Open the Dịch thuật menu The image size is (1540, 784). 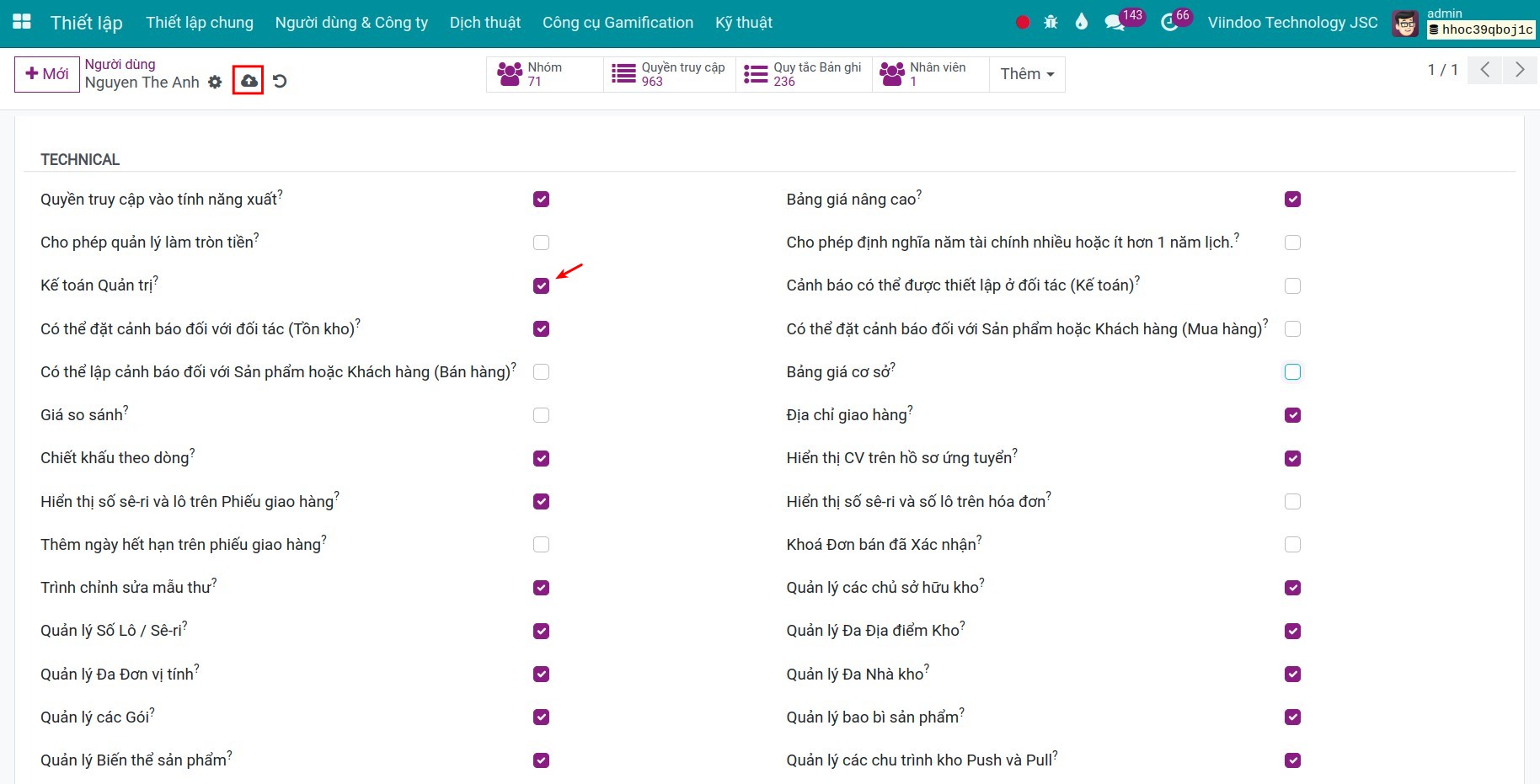click(x=485, y=23)
